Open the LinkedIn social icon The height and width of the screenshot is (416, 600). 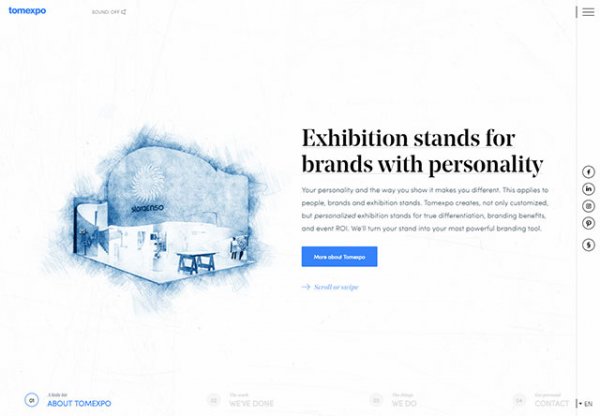tap(589, 189)
